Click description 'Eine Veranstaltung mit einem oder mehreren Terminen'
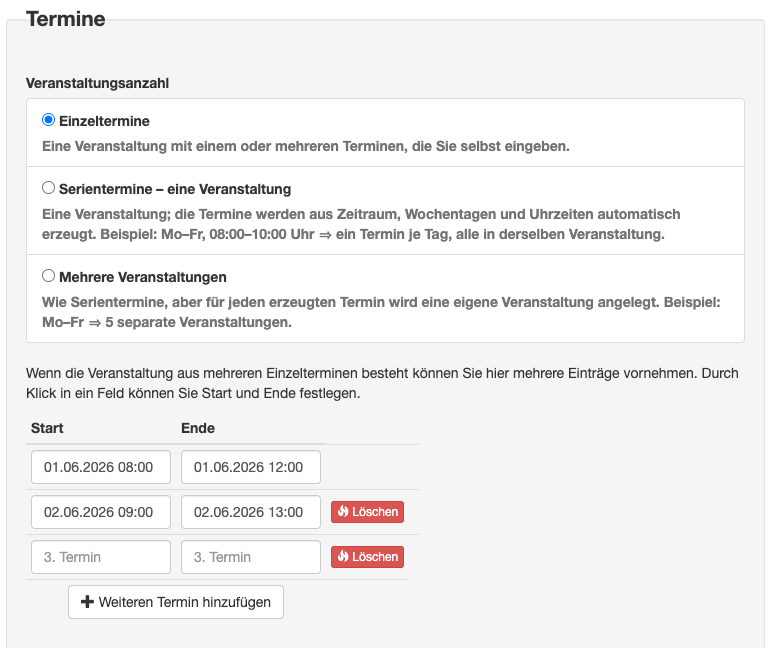The width and height of the screenshot is (775, 648). click(x=306, y=146)
